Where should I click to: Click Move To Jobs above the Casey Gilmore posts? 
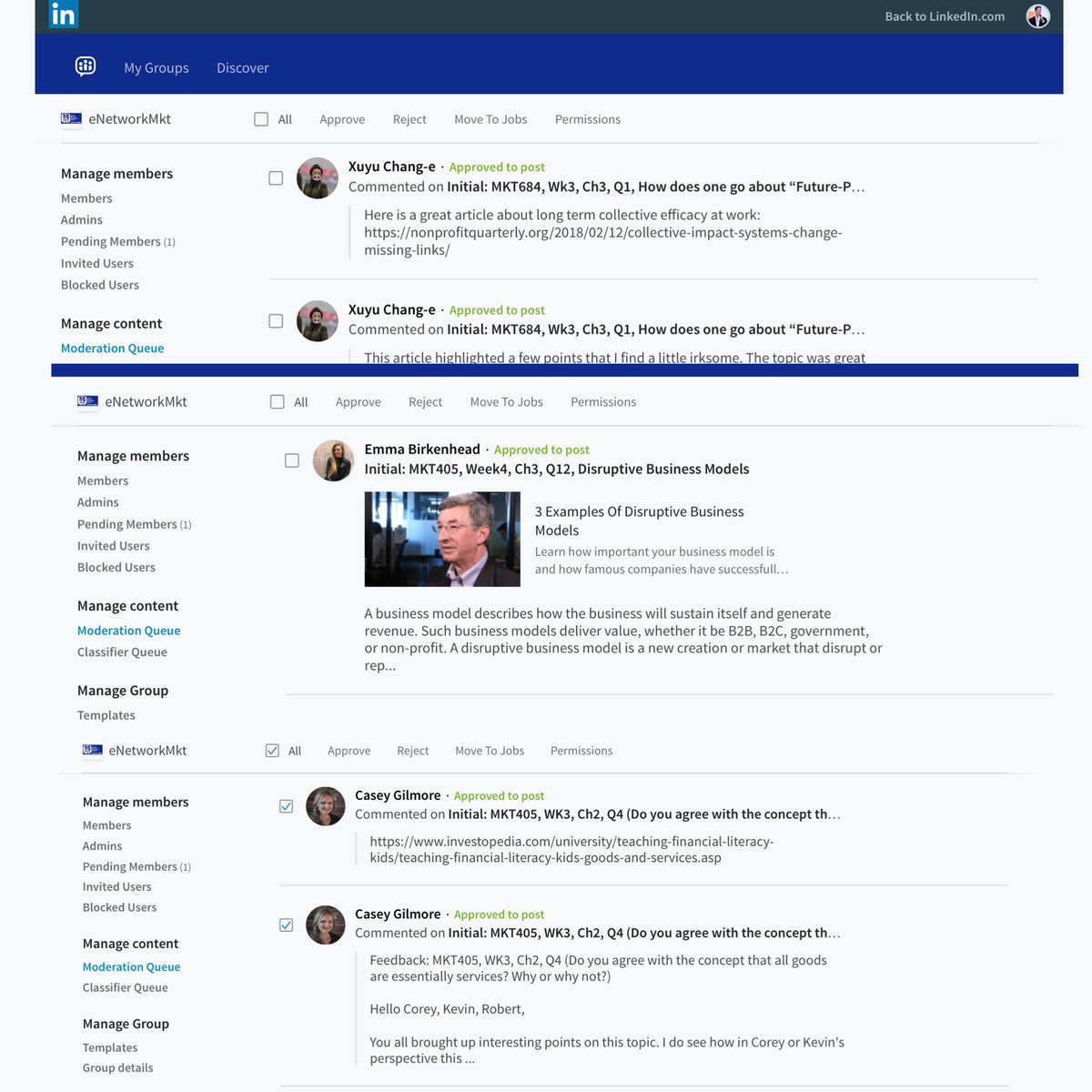click(490, 751)
